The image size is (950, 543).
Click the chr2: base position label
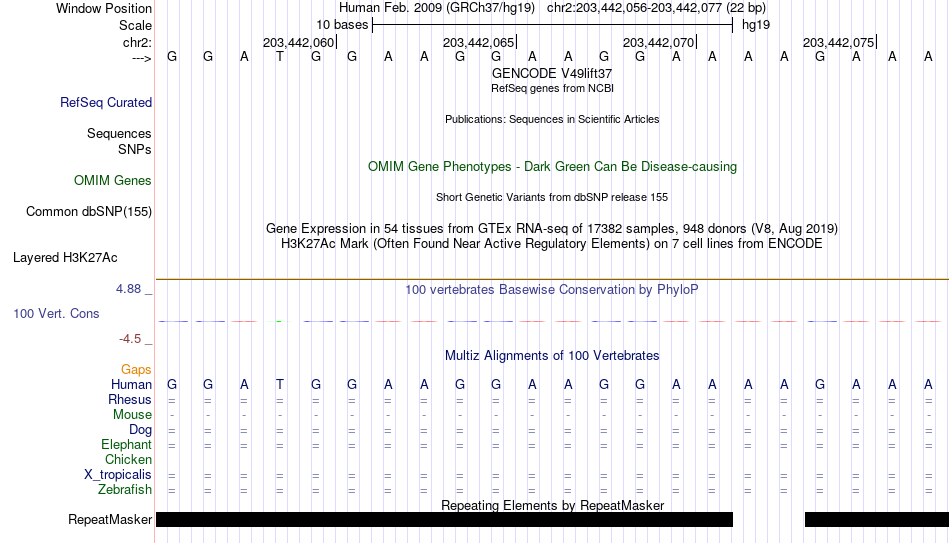pos(138,42)
